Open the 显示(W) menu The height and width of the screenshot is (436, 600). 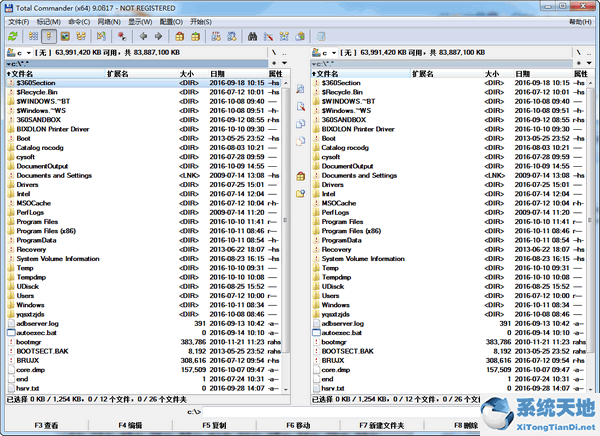[x=140, y=22]
